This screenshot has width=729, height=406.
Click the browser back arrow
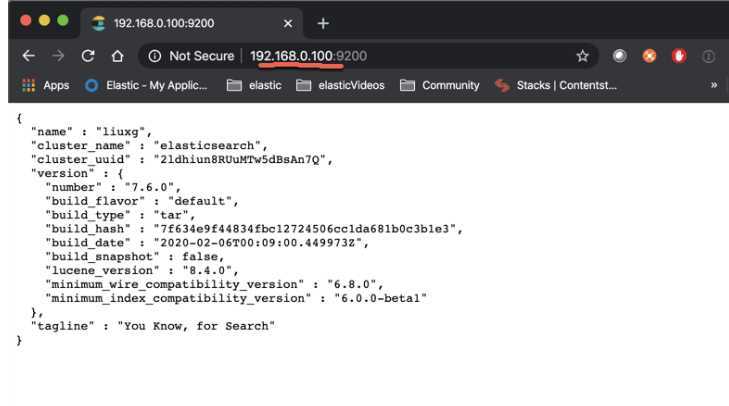pos(27,56)
